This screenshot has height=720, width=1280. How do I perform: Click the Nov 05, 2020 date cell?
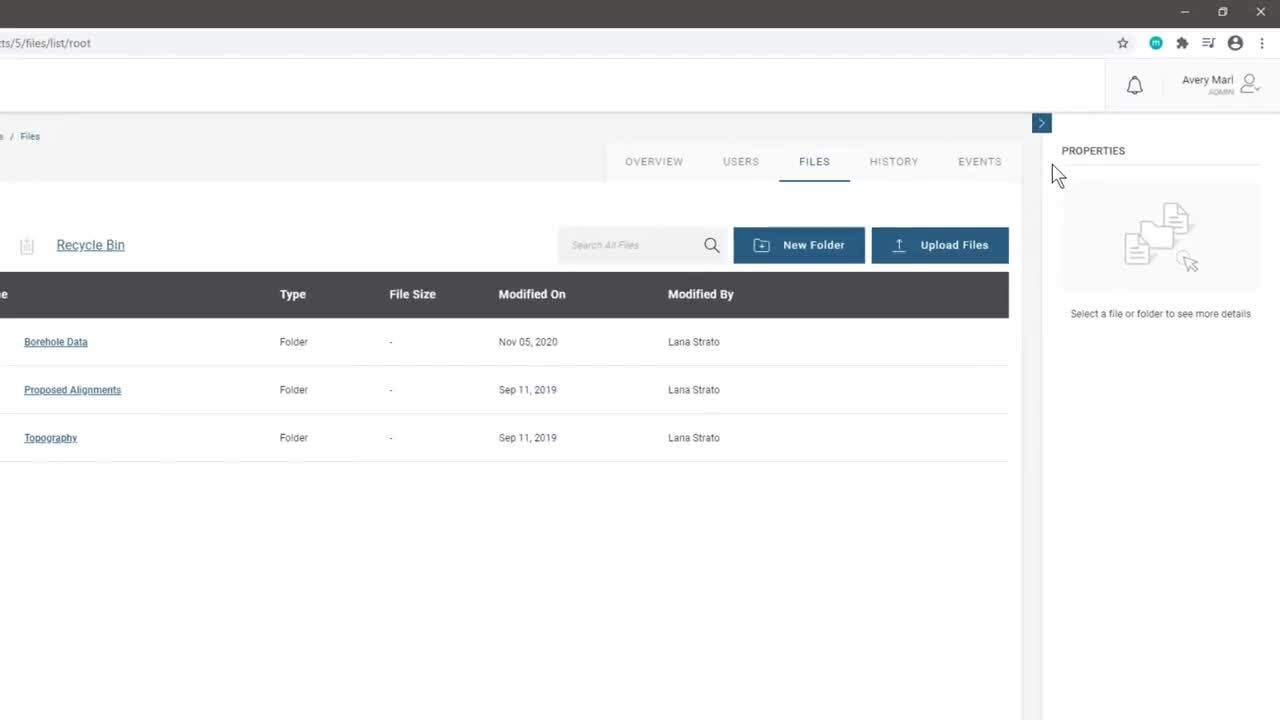[x=528, y=342]
